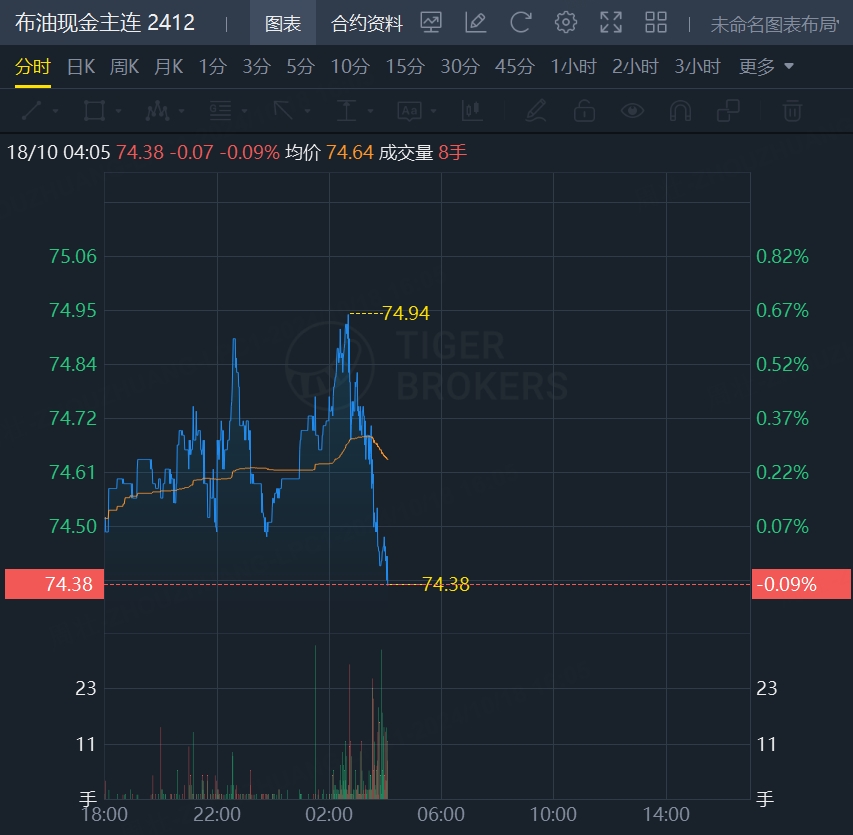Click the fullscreen expand icon
853x835 pixels.
point(611,23)
